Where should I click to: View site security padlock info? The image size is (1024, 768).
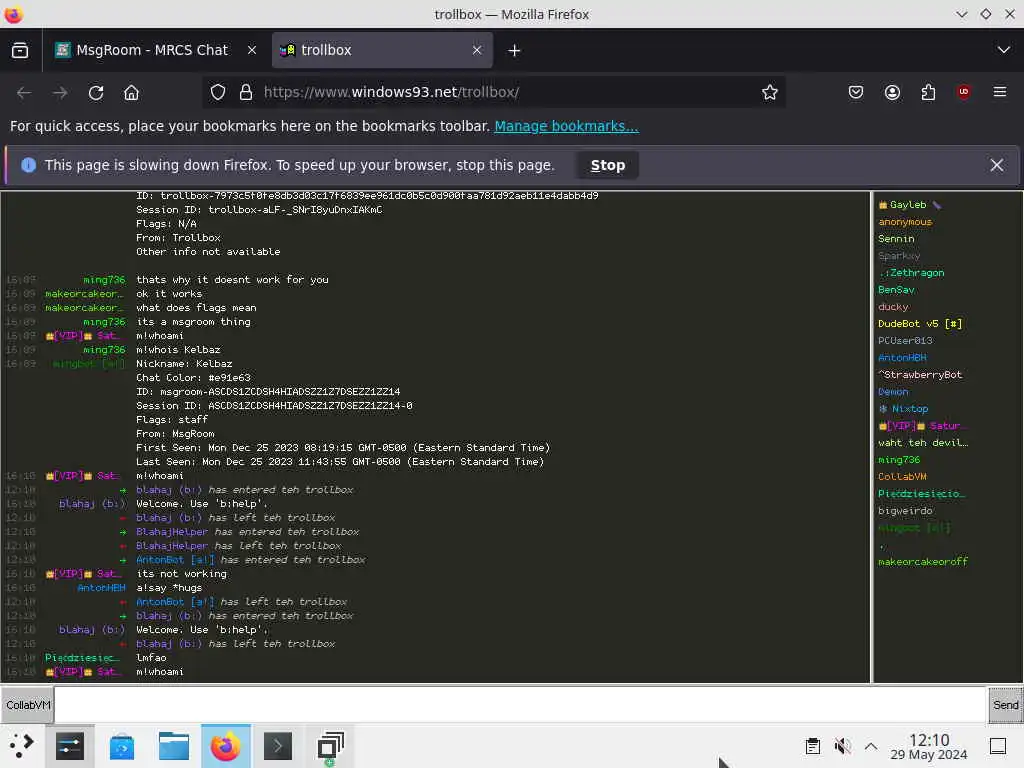246,93
